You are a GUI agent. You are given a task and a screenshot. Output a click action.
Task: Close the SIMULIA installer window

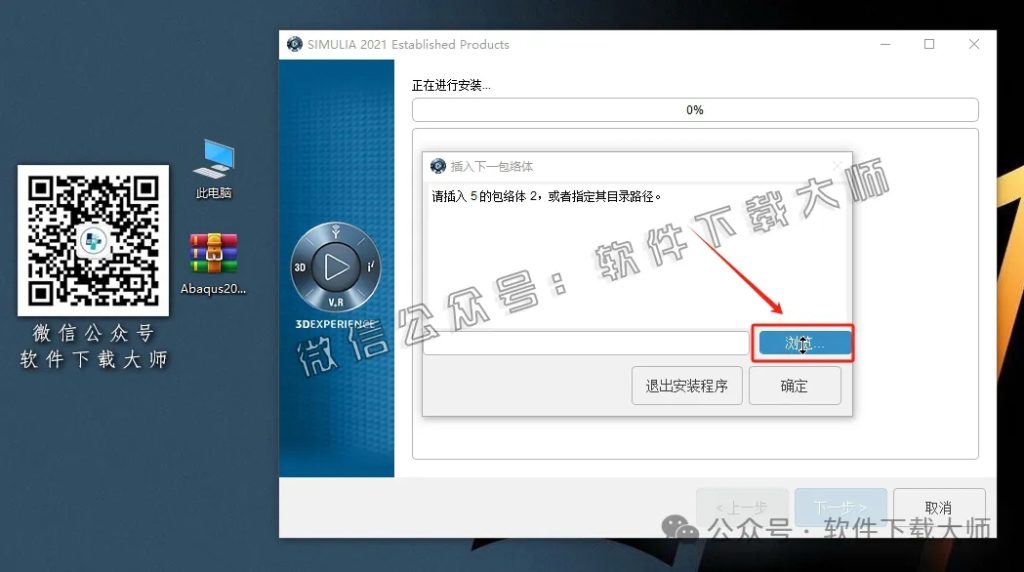point(974,44)
